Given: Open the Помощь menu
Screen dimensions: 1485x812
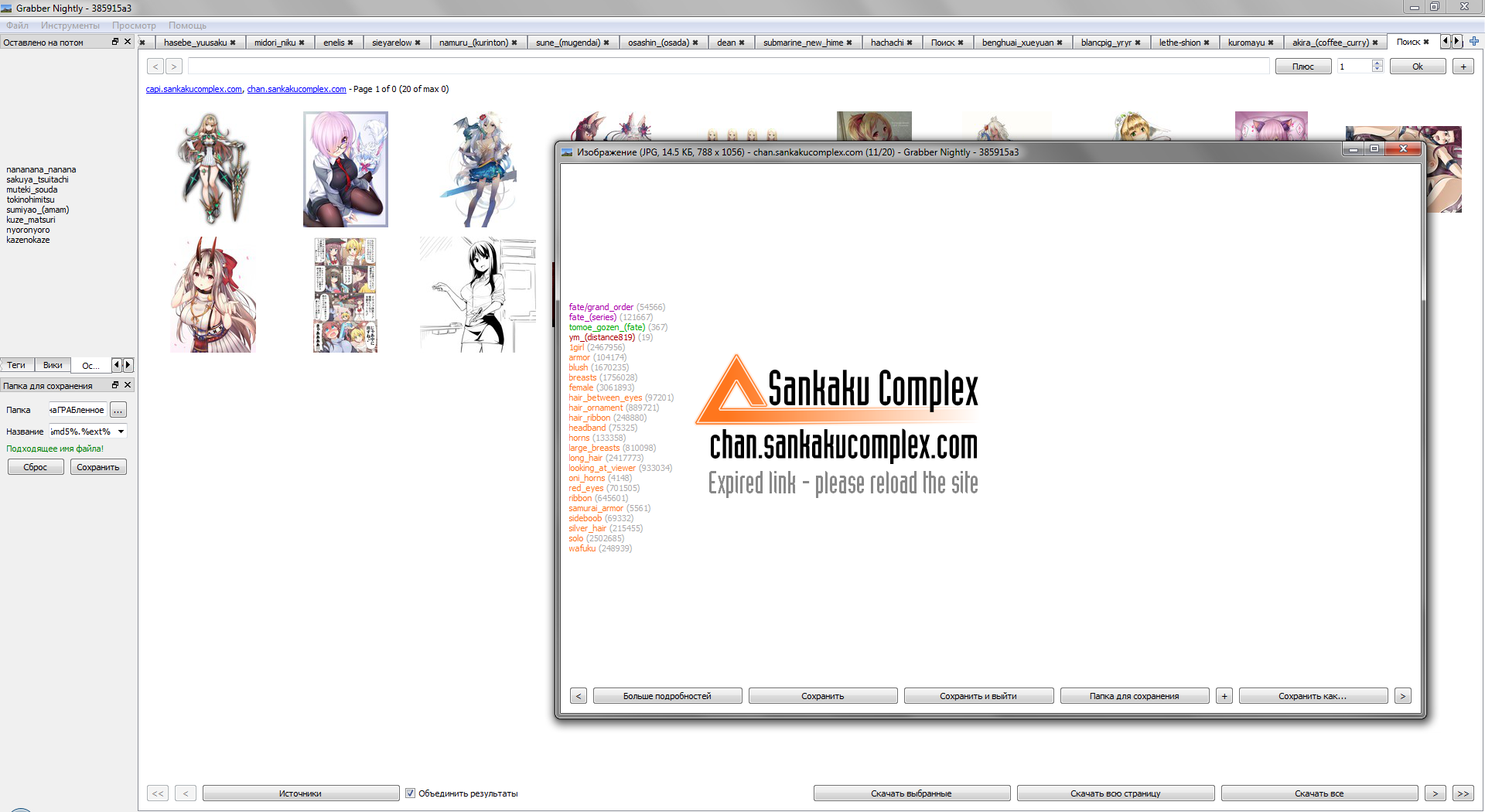Looking at the screenshot, I should tap(188, 26).
